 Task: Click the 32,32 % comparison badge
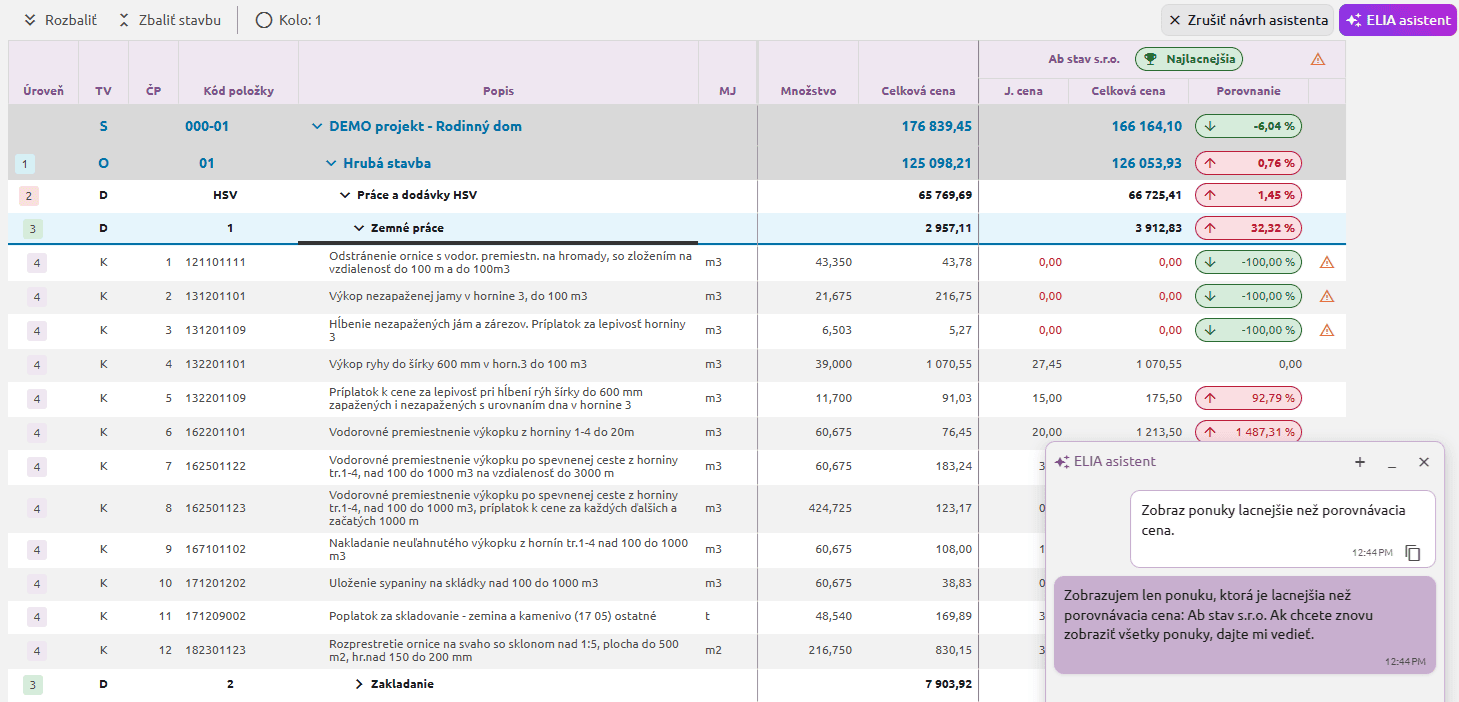(x=1248, y=228)
